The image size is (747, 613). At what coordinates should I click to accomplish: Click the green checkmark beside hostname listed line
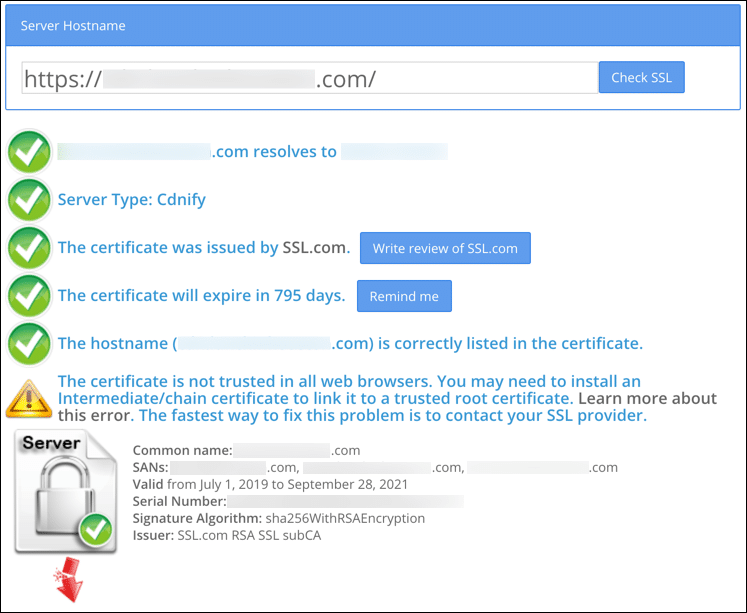[29, 343]
